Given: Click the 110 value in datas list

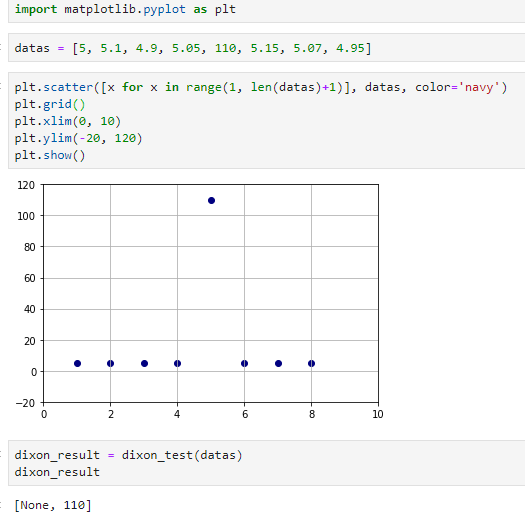Looking at the screenshot, I should coord(225,48).
